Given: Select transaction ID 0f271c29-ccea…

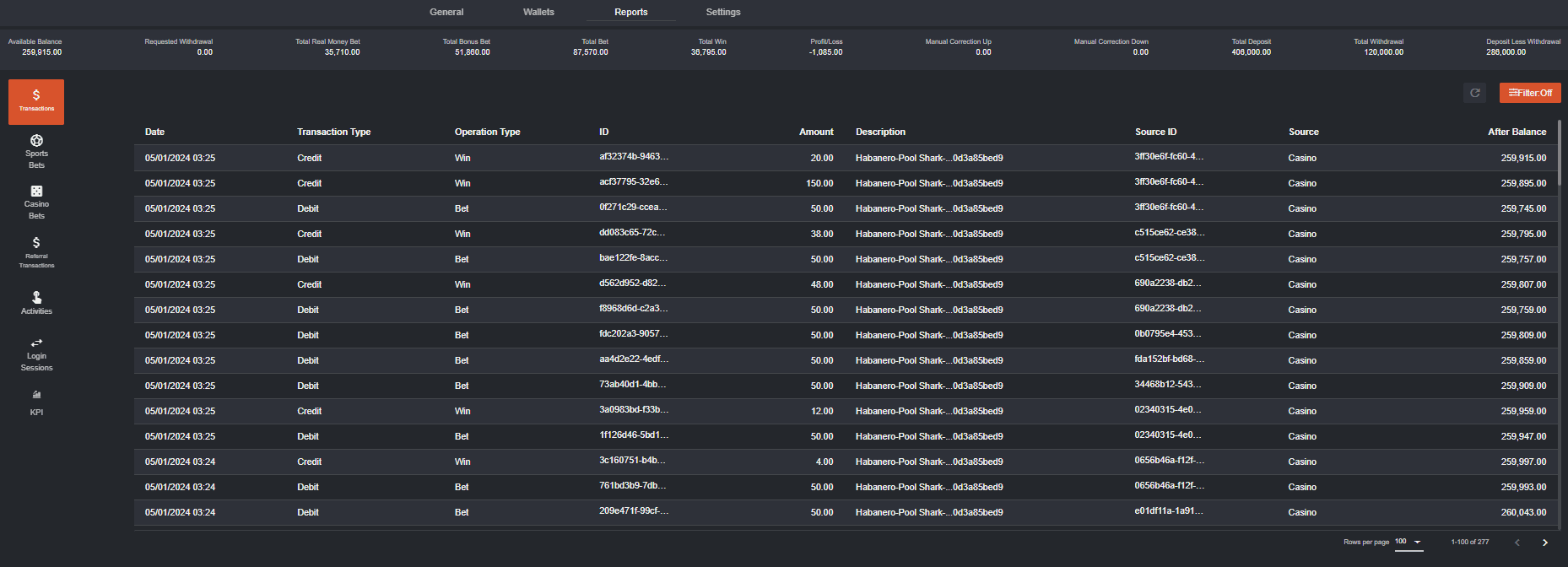Looking at the screenshot, I should pyautogui.click(x=633, y=208).
